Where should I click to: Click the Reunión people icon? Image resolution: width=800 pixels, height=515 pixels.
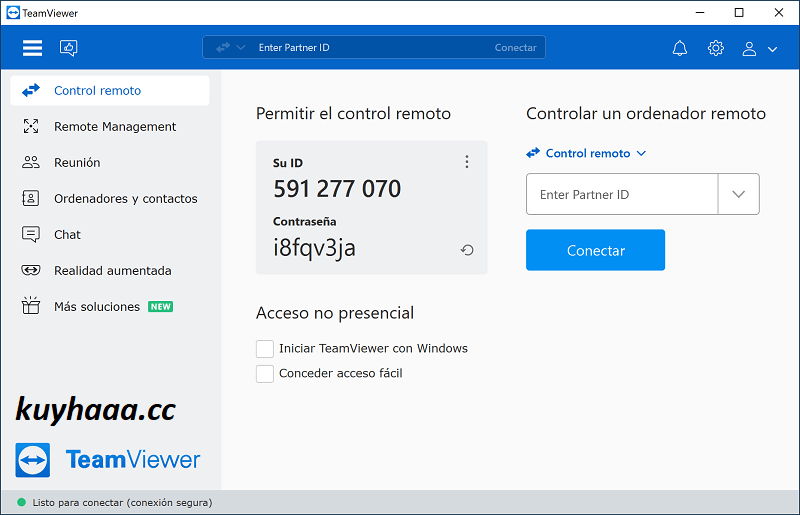click(x=31, y=162)
